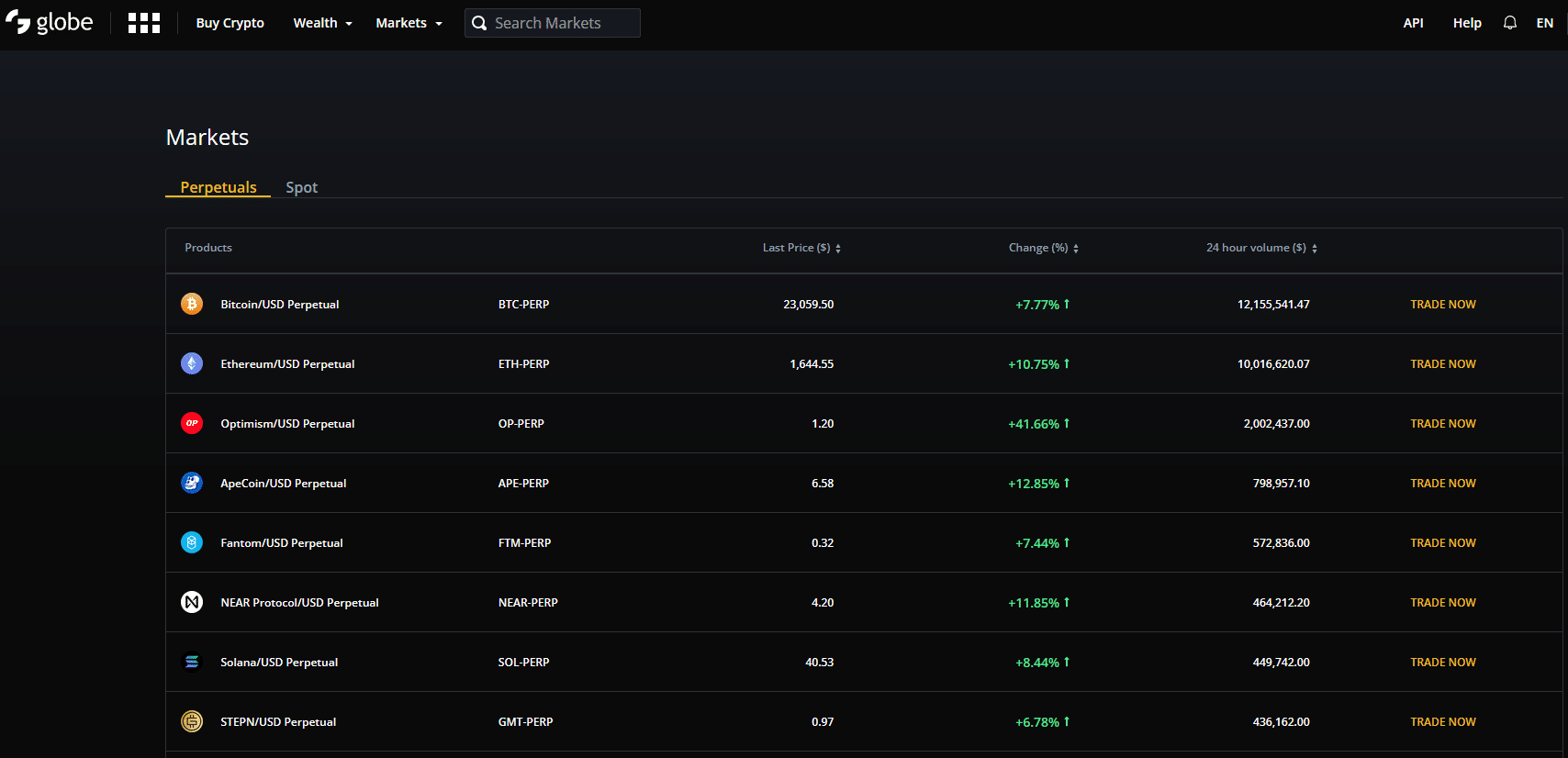Click Trade Now for APE-PERP
Image resolution: width=1568 pixels, height=758 pixels.
point(1443,483)
